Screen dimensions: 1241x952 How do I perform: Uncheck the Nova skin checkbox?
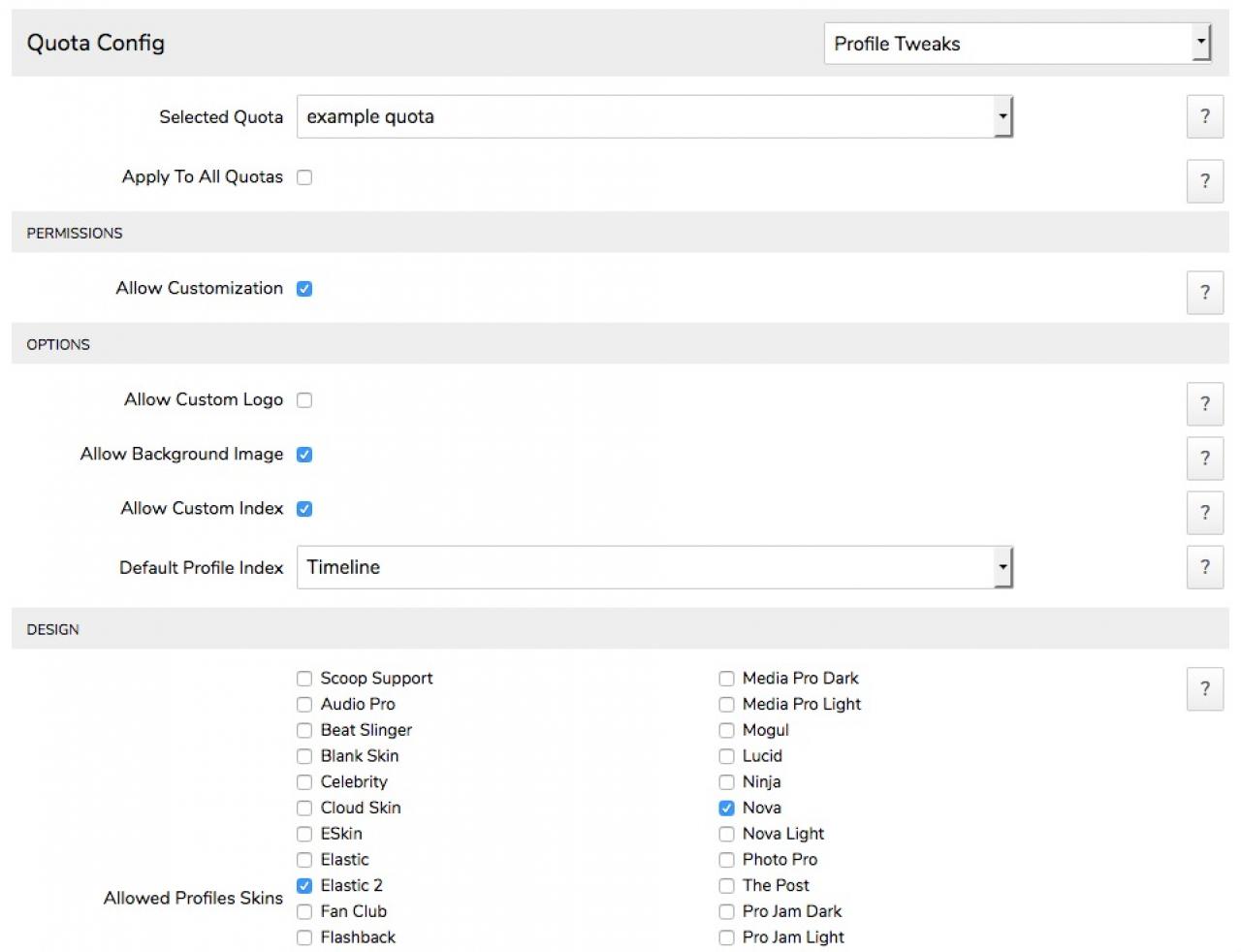coord(726,809)
